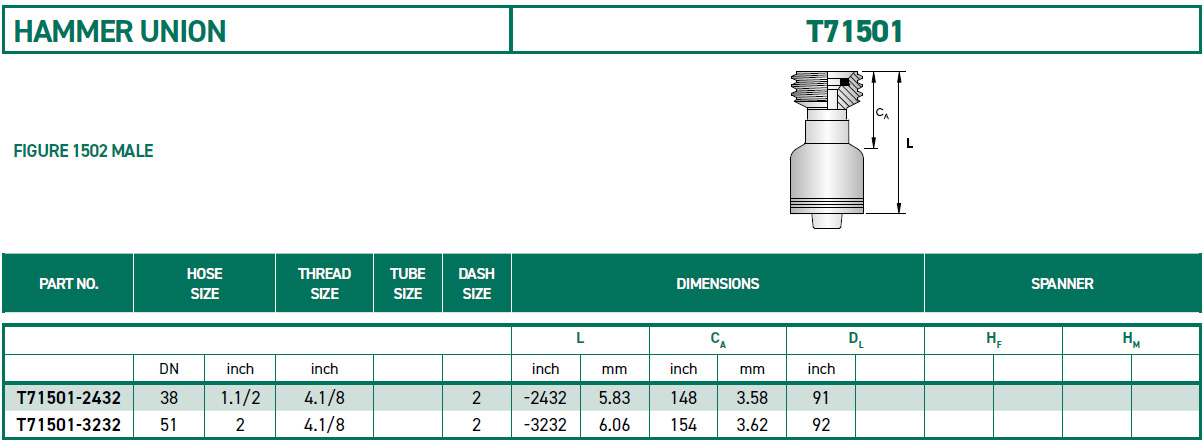Click L value 6.06 mm

614,425
